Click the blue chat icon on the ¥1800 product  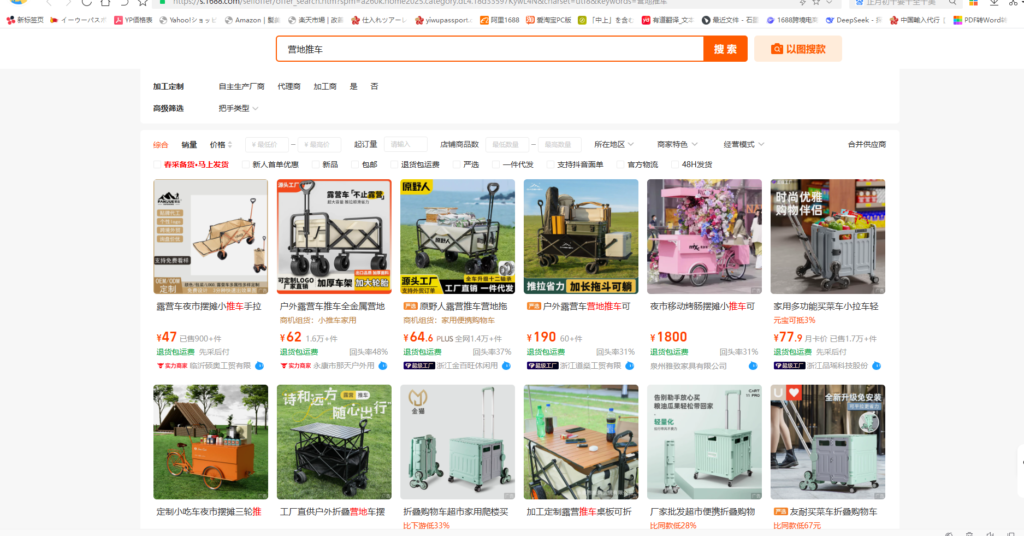(752, 366)
